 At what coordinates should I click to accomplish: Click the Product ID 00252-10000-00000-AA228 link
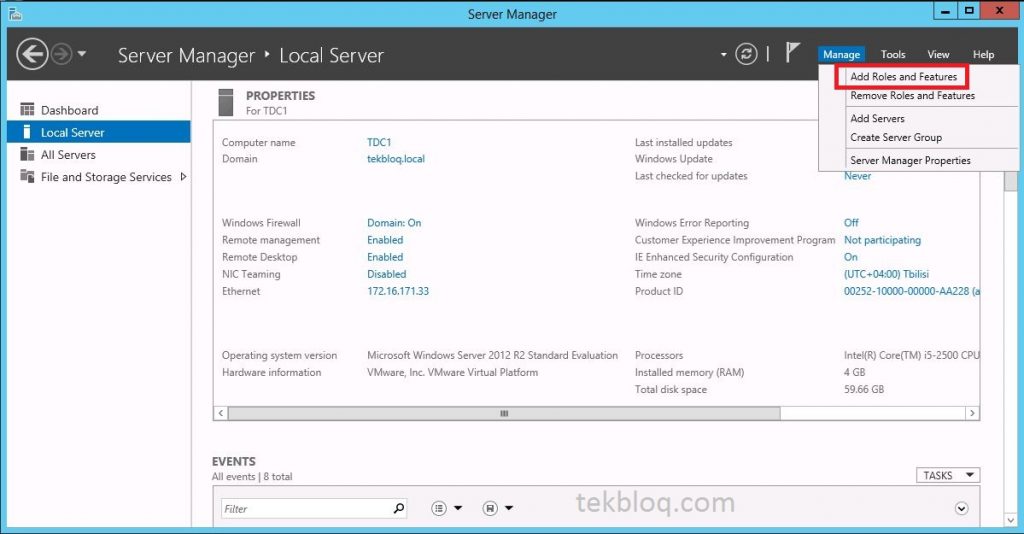(911, 291)
